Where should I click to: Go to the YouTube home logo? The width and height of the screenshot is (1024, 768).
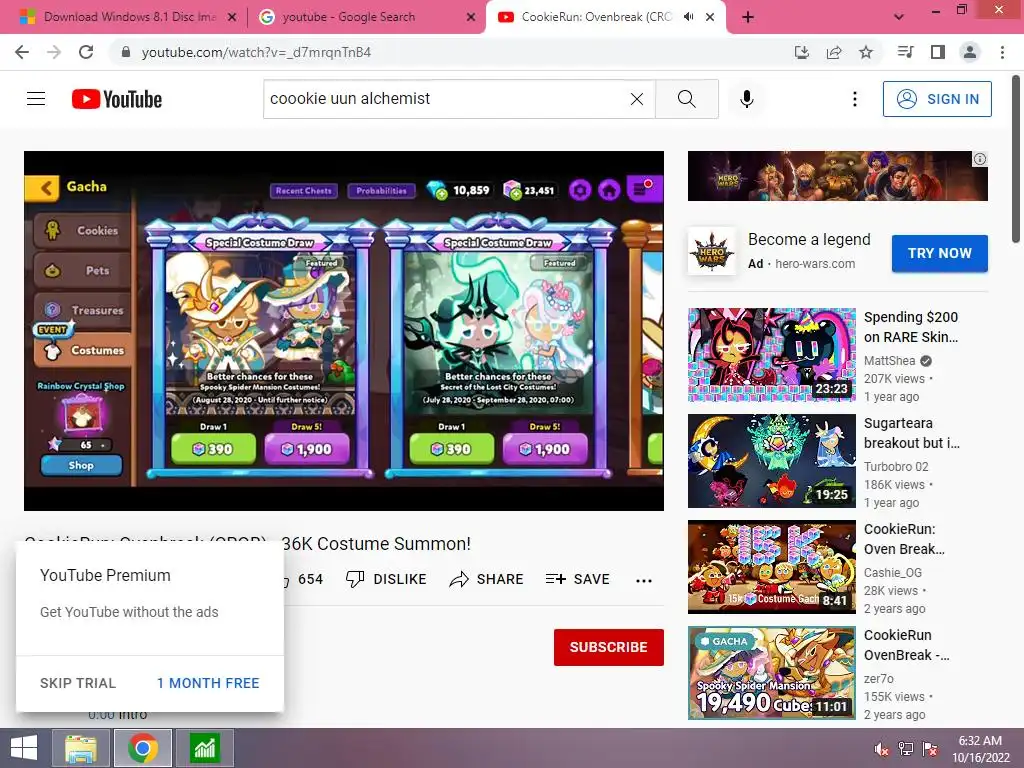117,99
